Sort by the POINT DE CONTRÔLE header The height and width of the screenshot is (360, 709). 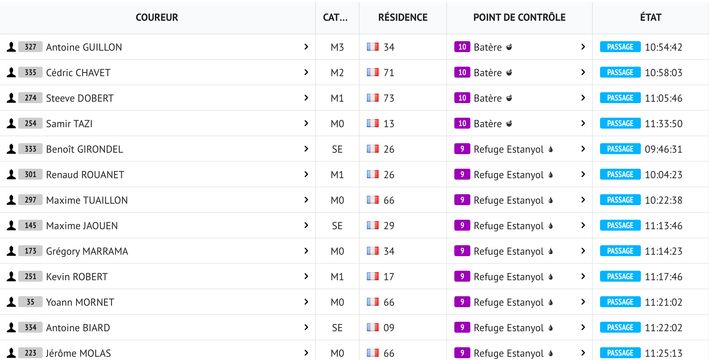(x=519, y=17)
